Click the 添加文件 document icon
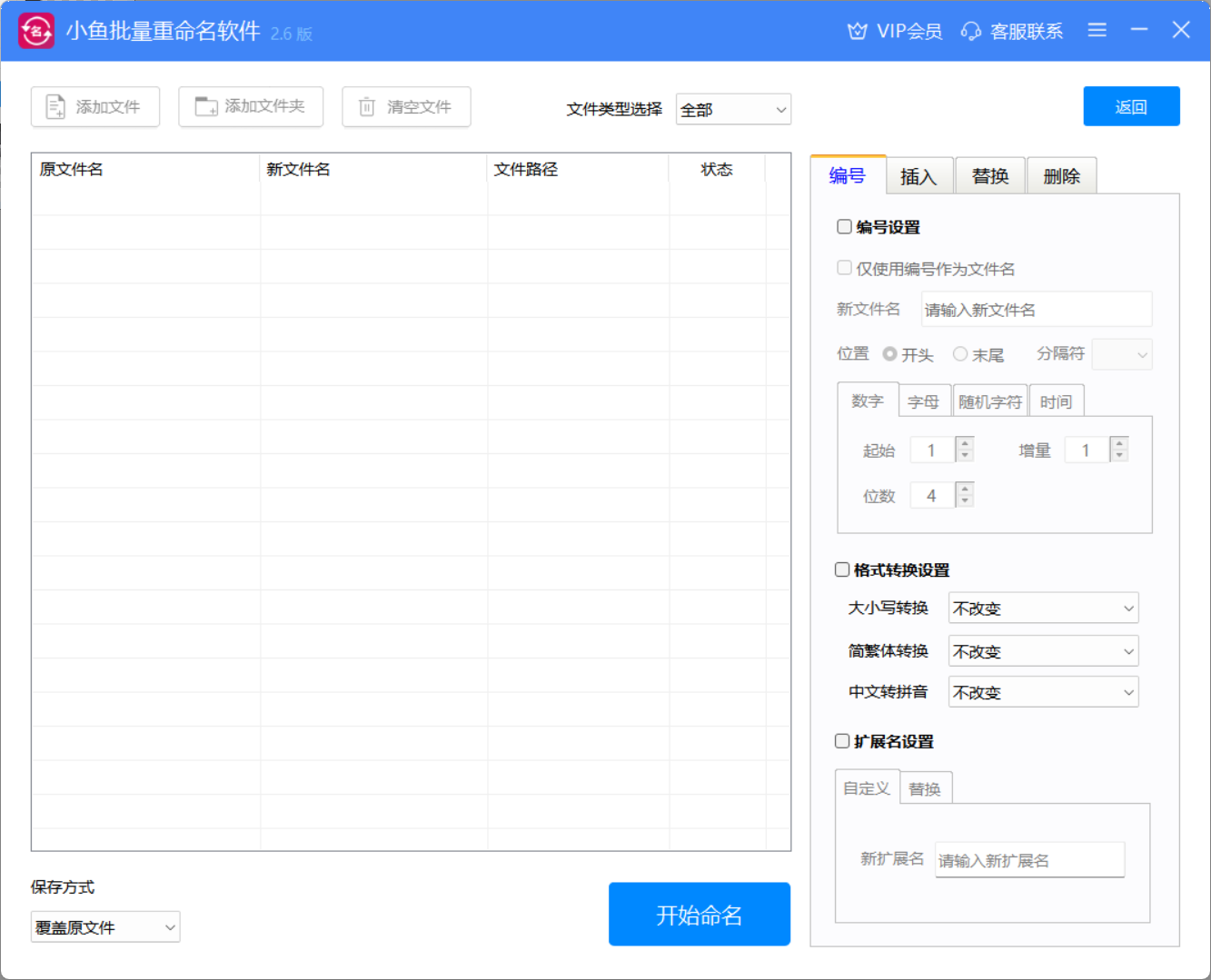 [55, 106]
